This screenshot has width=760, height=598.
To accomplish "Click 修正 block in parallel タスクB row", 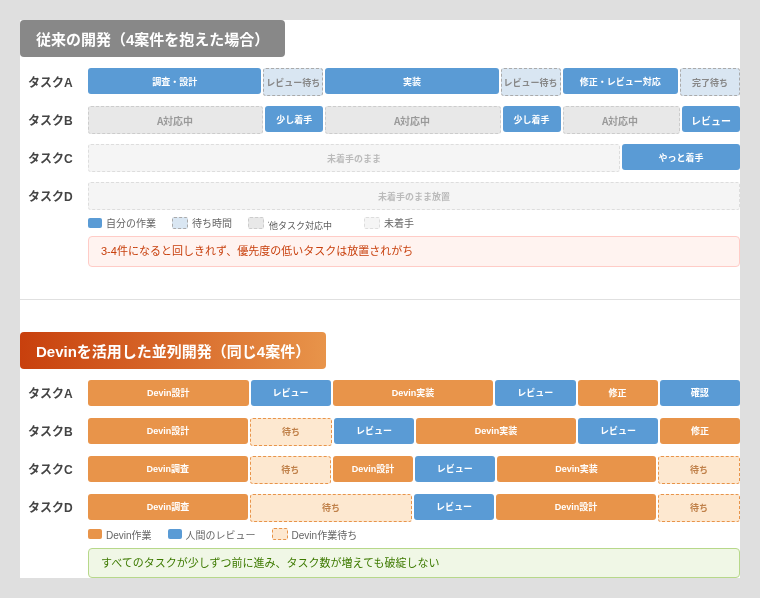I will [x=700, y=431].
